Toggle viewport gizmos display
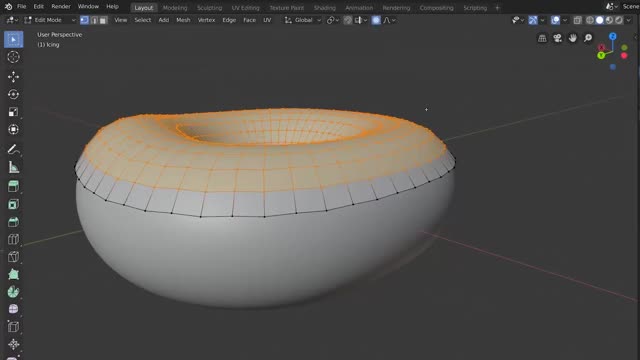The image size is (640, 360). [x=533, y=20]
